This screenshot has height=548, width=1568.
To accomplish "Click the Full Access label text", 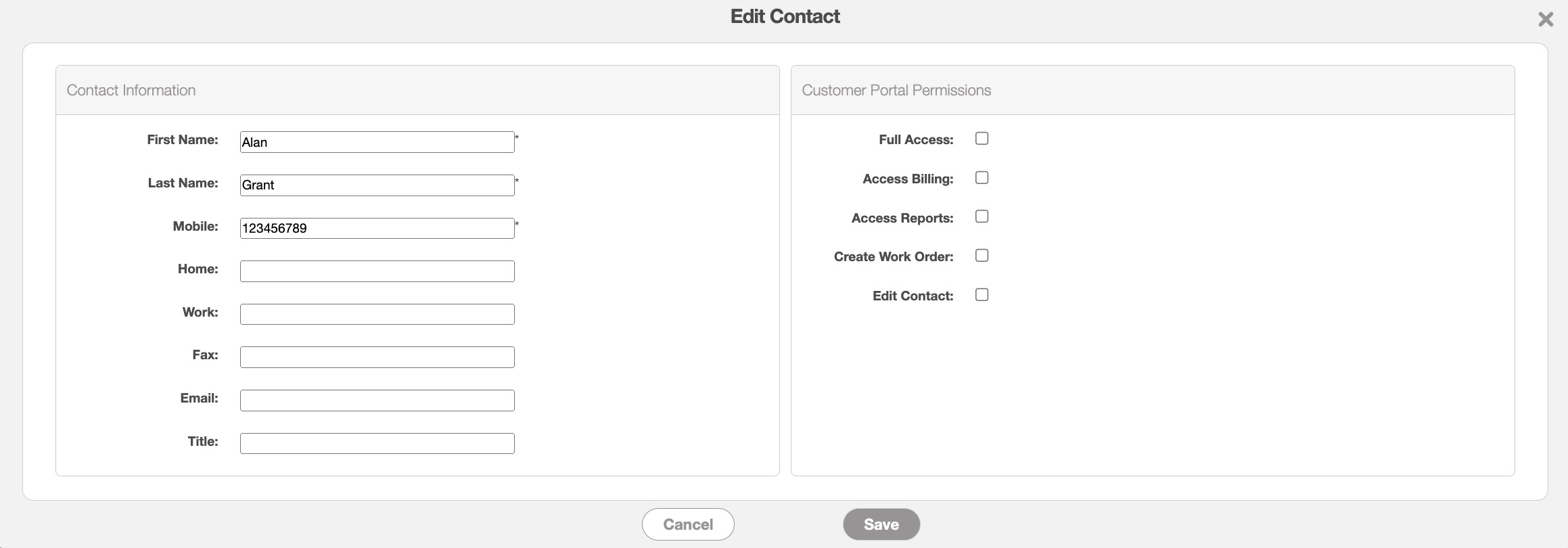I will (x=916, y=140).
